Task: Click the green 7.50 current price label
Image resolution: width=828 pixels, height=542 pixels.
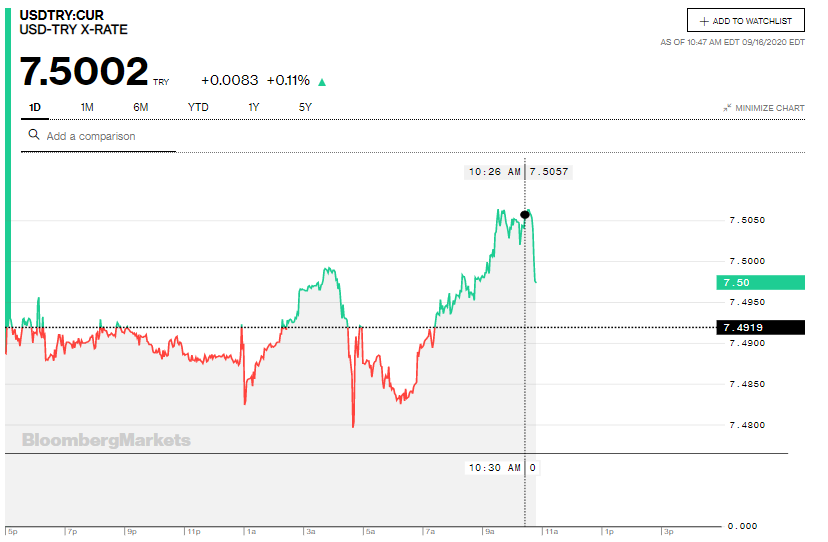Action: pos(760,282)
